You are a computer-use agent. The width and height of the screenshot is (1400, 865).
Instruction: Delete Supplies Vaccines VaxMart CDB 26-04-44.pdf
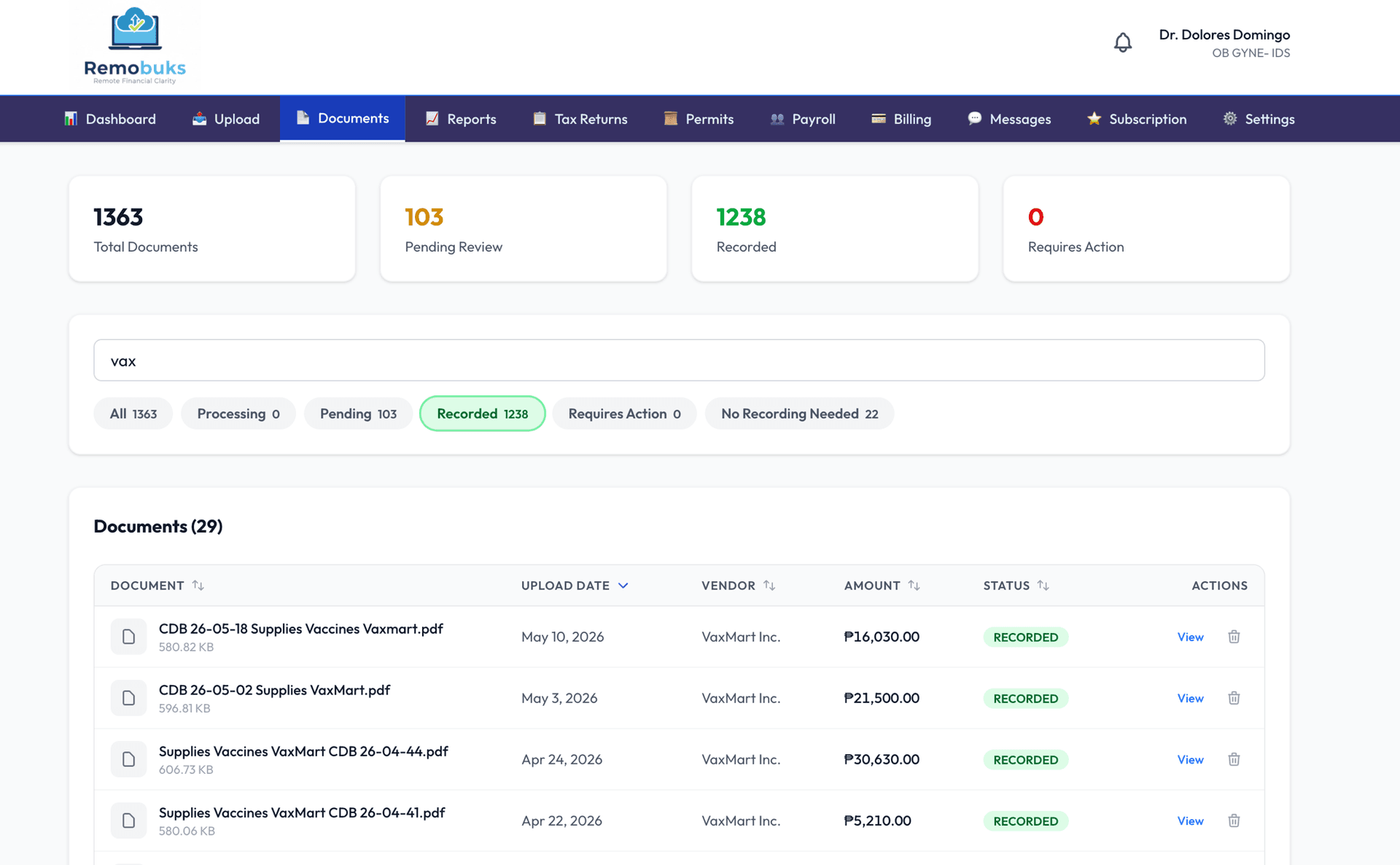click(x=1234, y=759)
